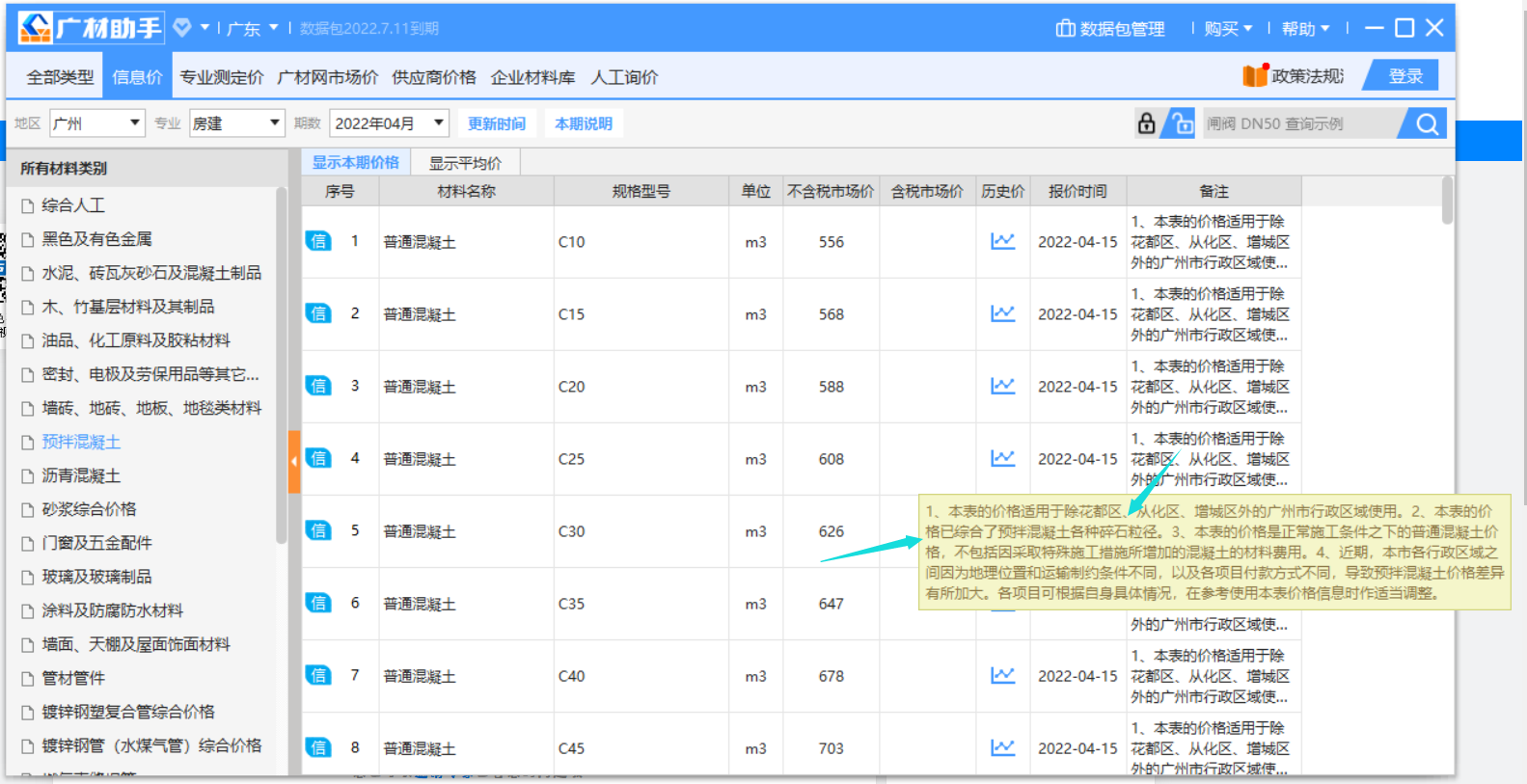Screen dimensions: 1527x784
Task: Click the 不含税市场价 column header
Action: tap(831, 191)
